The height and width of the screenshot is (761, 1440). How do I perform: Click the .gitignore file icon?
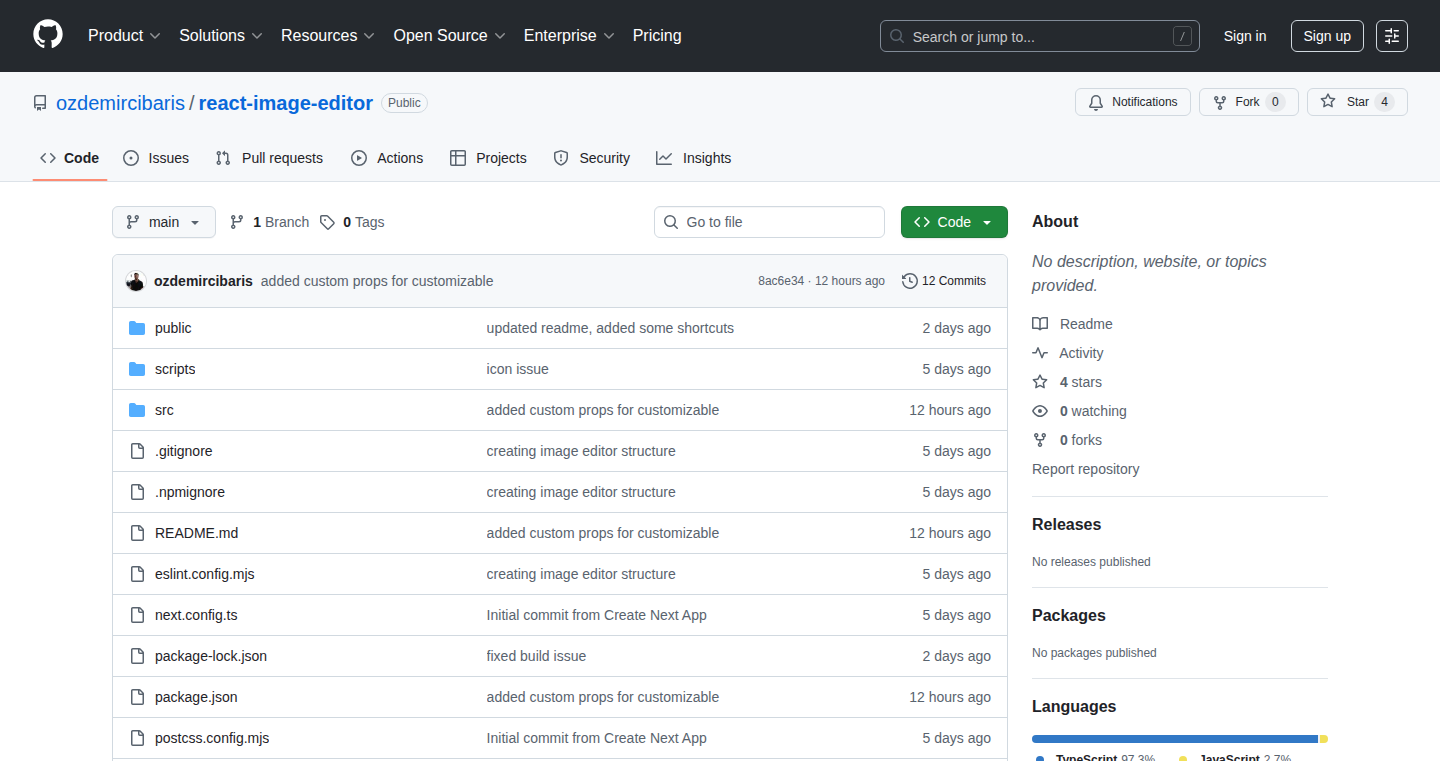(x=137, y=451)
